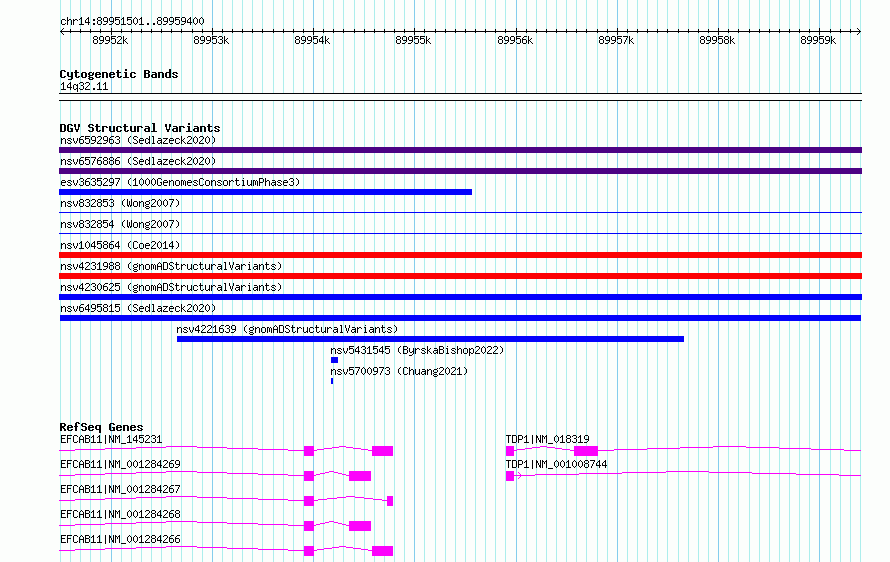Open nsv4221639 (gnomADStructuralVariants) label

pyautogui.click(x=287, y=329)
